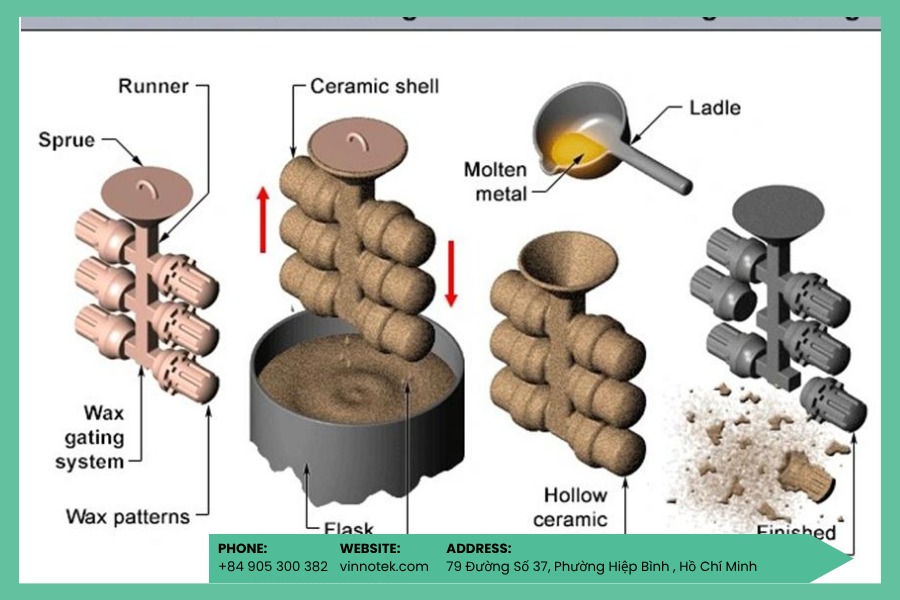Click the 'Wax patterns' label

pyautogui.click(x=127, y=517)
